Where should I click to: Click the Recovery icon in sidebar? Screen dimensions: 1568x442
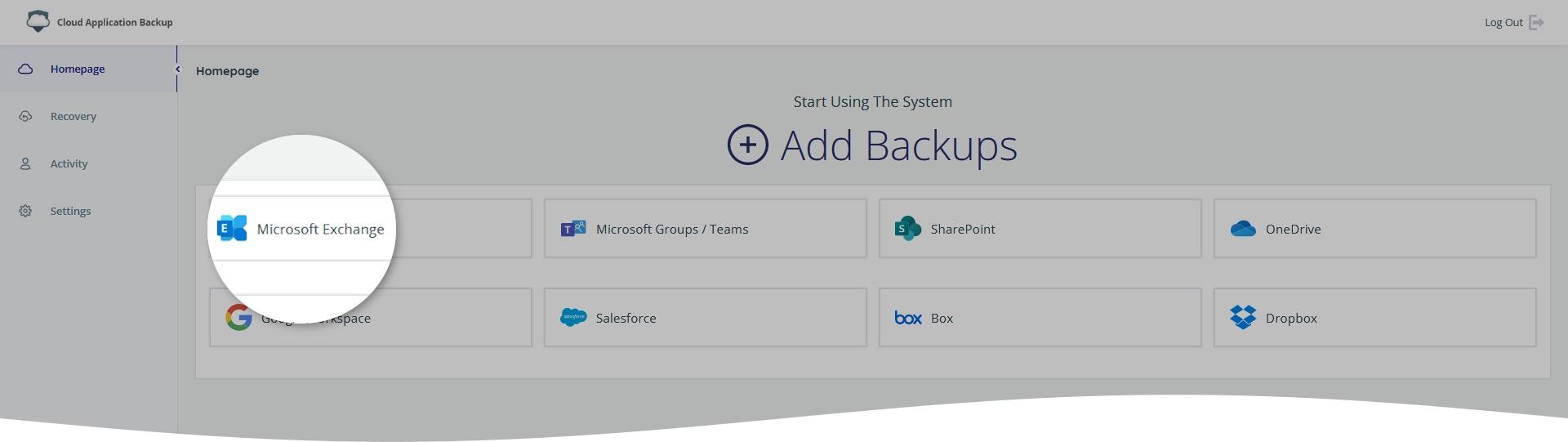(x=25, y=116)
